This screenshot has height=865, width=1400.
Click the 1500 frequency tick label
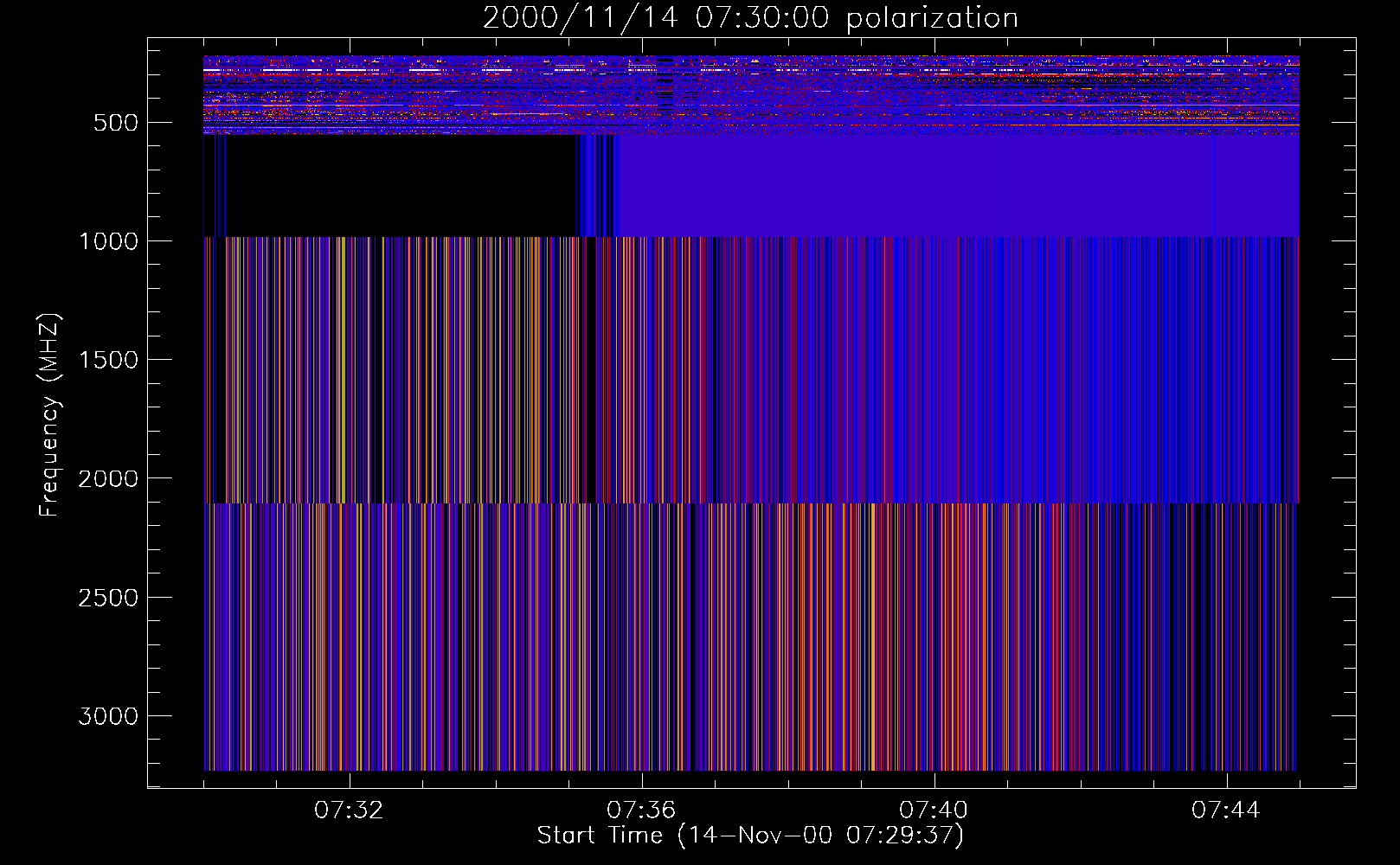click(x=109, y=360)
